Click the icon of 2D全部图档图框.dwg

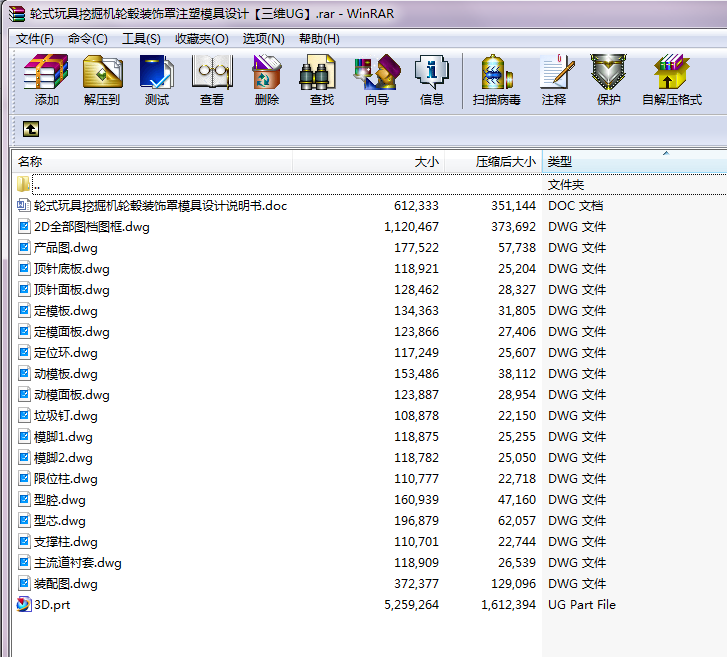pos(24,226)
